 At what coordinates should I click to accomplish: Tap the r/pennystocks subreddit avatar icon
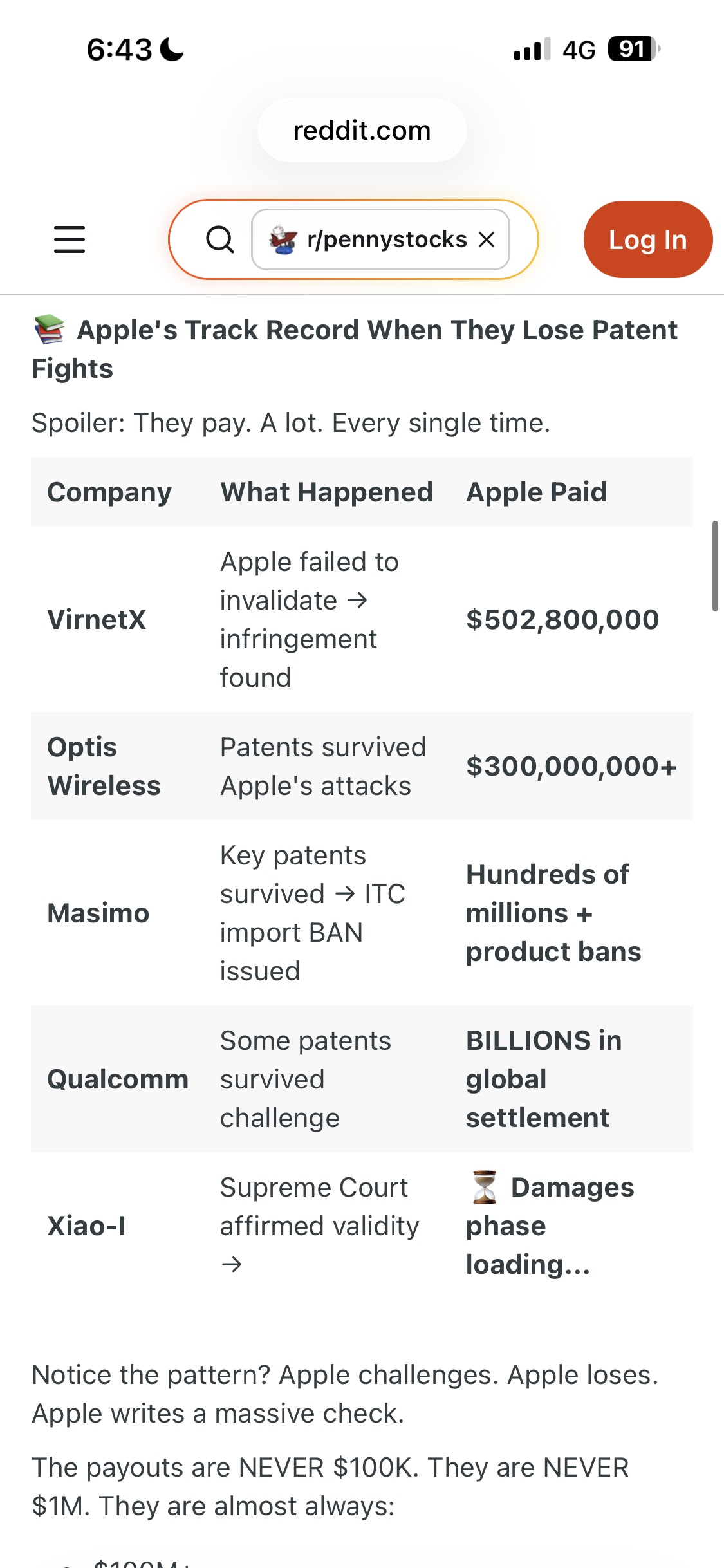tap(283, 239)
